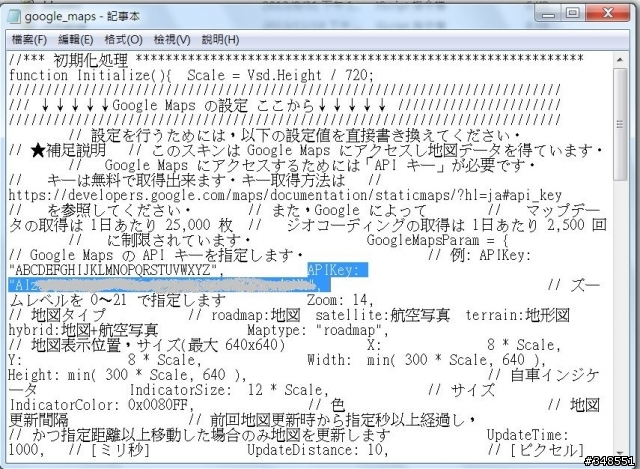640x469 pixels.
Task: Click the developers.google.com staticmaps URL line
Action: click(x=285, y=195)
